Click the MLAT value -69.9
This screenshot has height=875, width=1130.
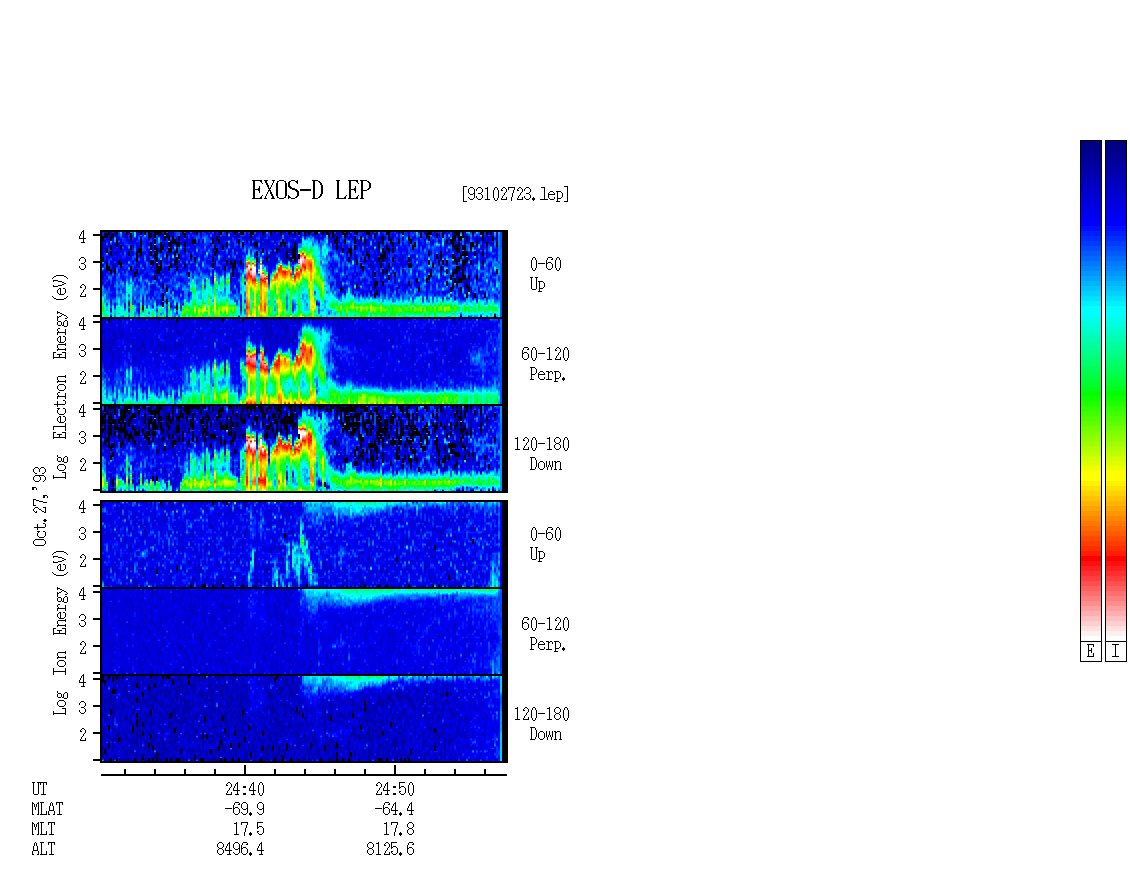[x=244, y=809]
